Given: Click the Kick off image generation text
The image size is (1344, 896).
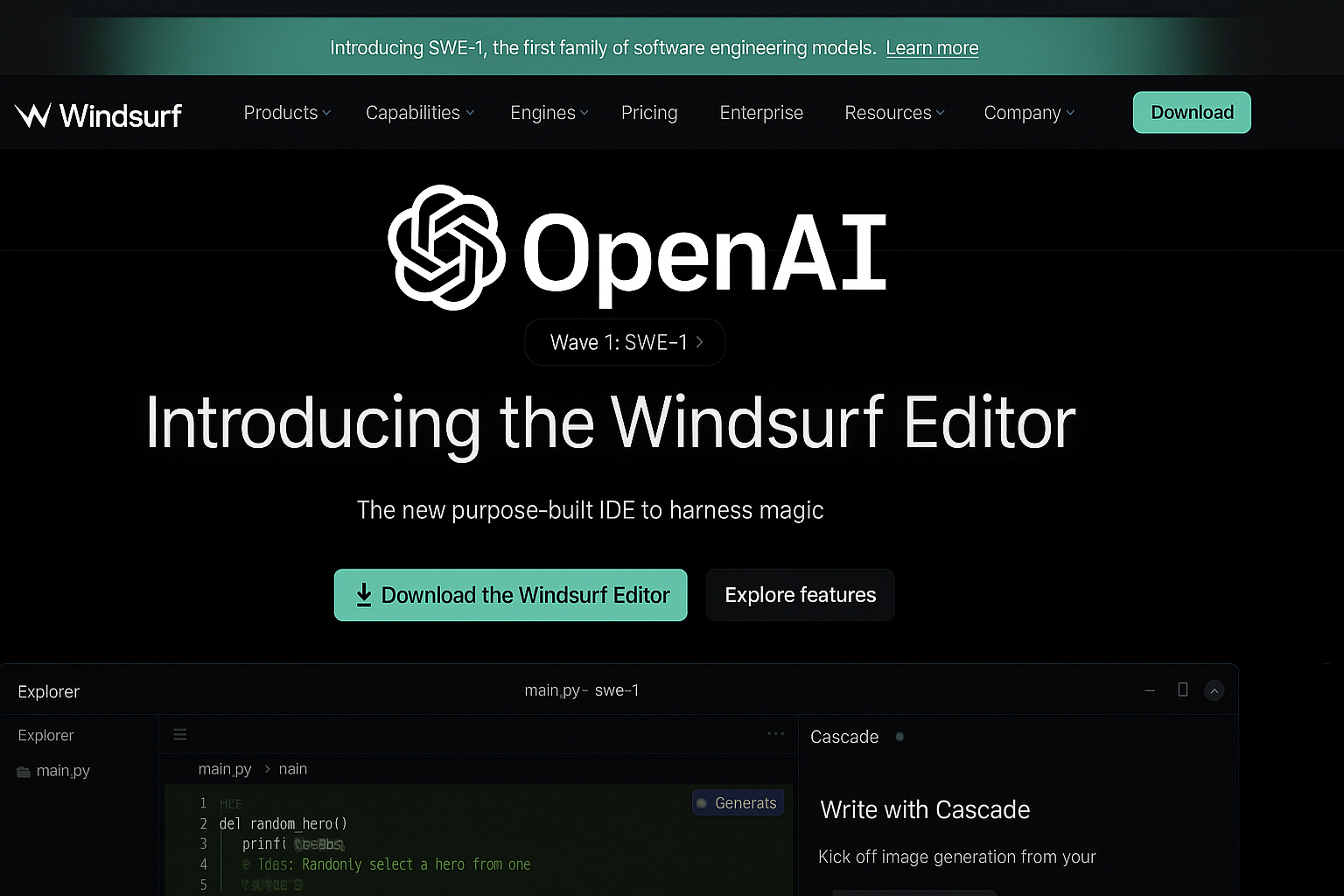Looking at the screenshot, I should click(957, 857).
